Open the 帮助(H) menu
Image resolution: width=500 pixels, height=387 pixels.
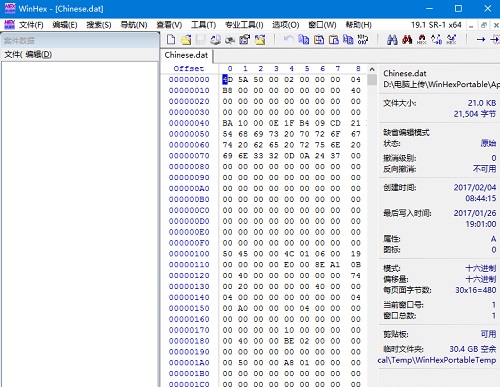(x=358, y=25)
